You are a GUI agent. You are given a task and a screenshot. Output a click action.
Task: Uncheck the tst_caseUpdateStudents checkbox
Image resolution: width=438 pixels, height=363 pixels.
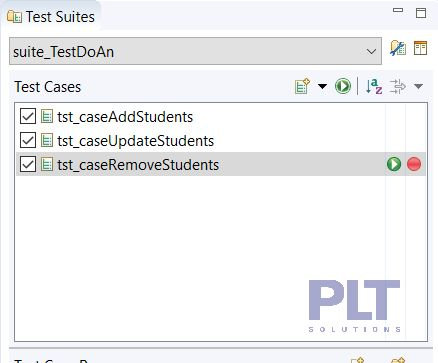pos(28,140)
